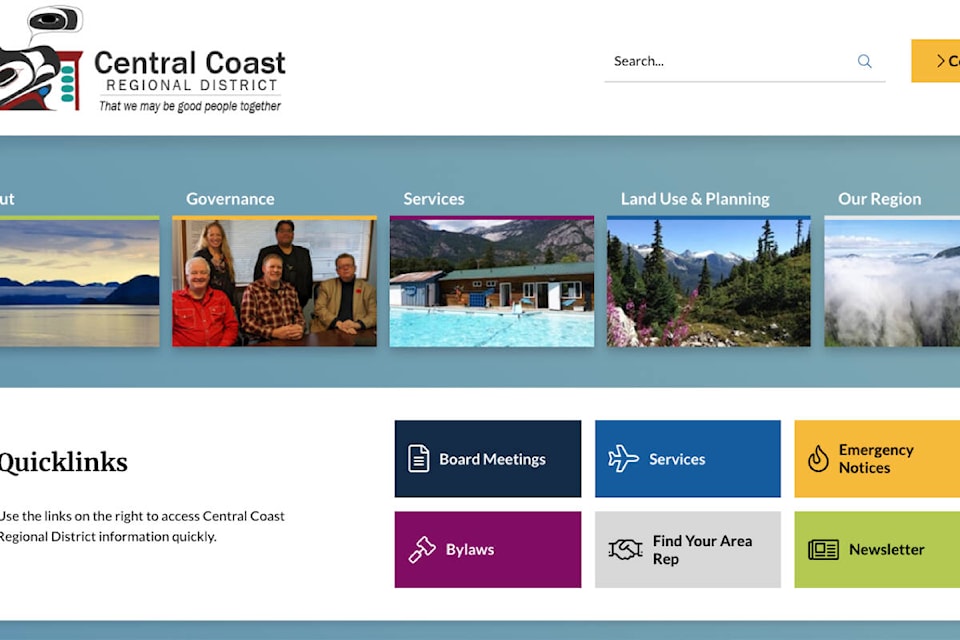Open the Governance menu heading

click(230, 199)
